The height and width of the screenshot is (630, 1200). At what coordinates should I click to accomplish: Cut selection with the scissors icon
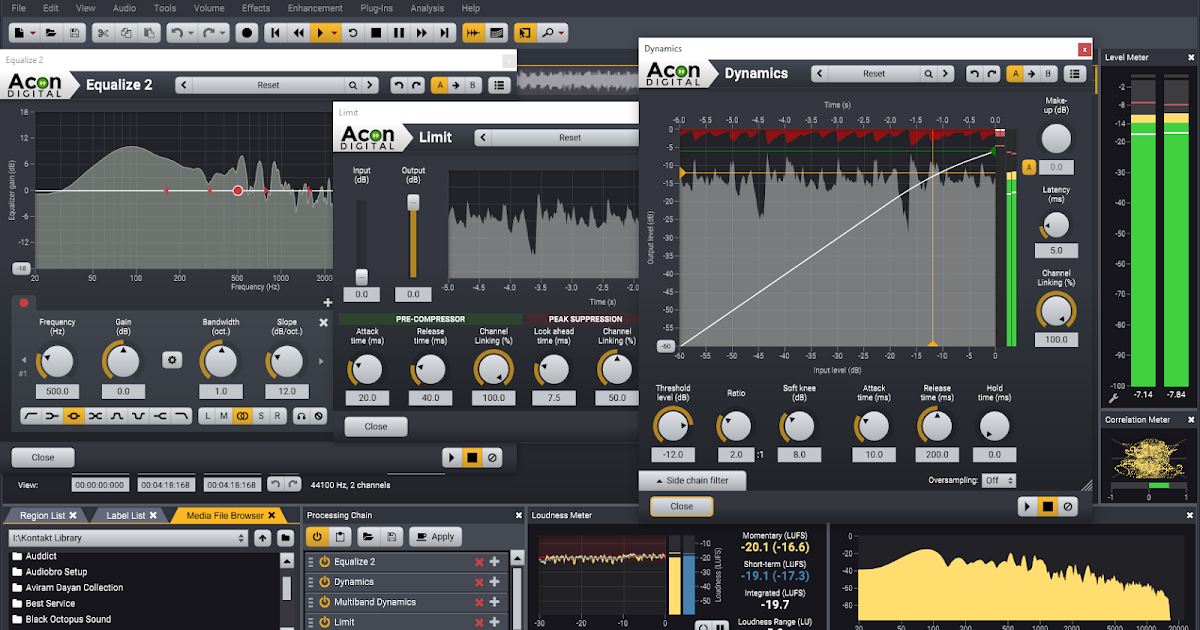coord(102,33)
